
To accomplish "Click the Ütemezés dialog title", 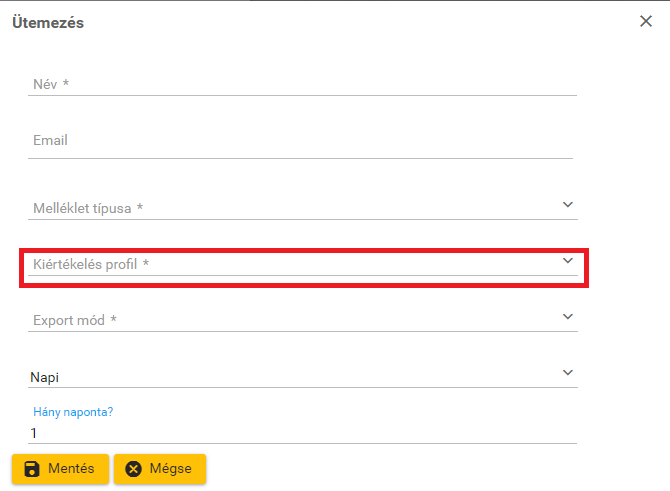I will click(47, 23).
